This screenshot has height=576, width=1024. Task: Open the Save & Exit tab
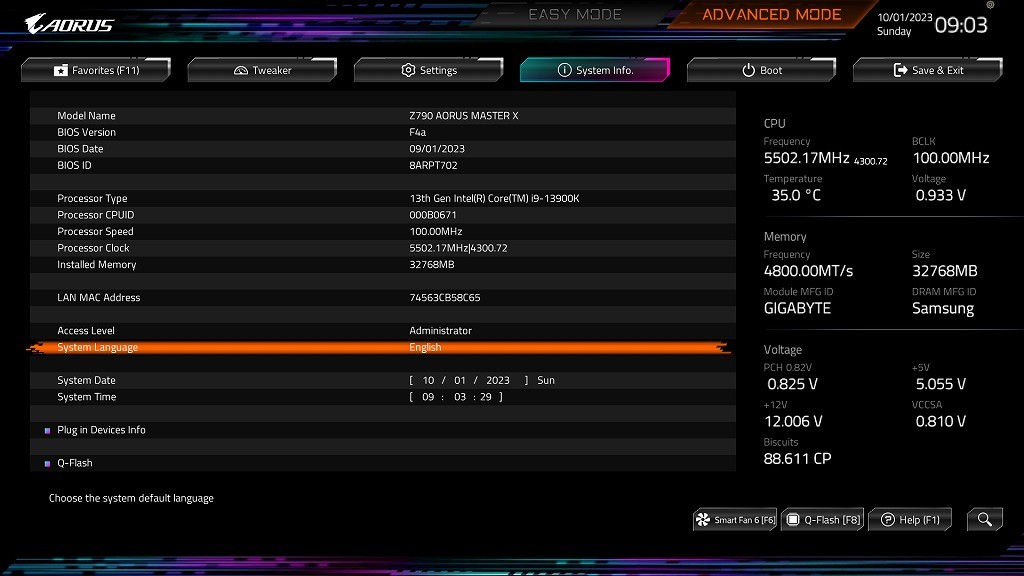(x=927, y=70)
